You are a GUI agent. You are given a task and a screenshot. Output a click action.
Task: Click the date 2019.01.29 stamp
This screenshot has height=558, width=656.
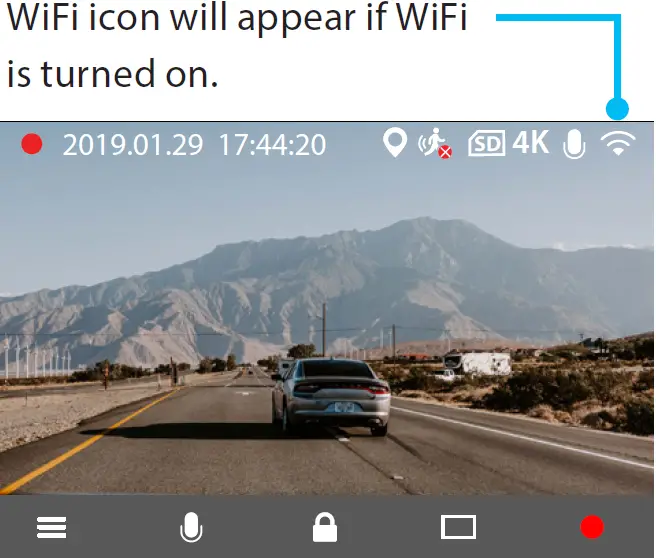click(133, 145)
